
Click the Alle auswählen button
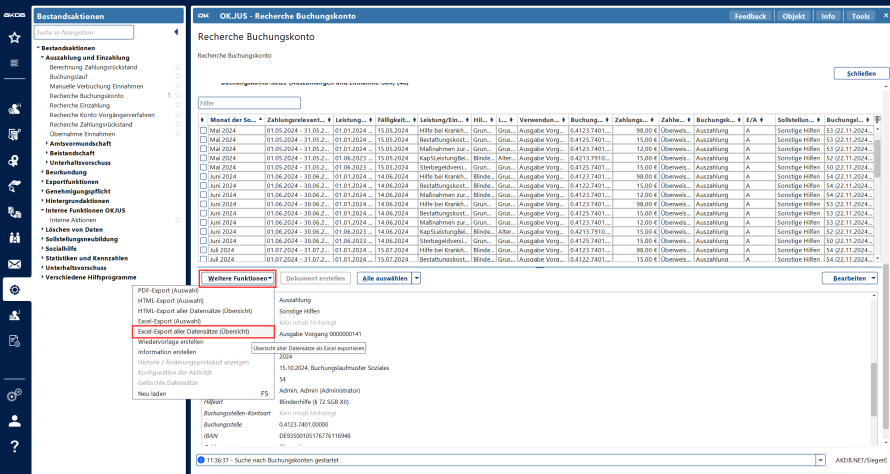click(x=385, y=278)
